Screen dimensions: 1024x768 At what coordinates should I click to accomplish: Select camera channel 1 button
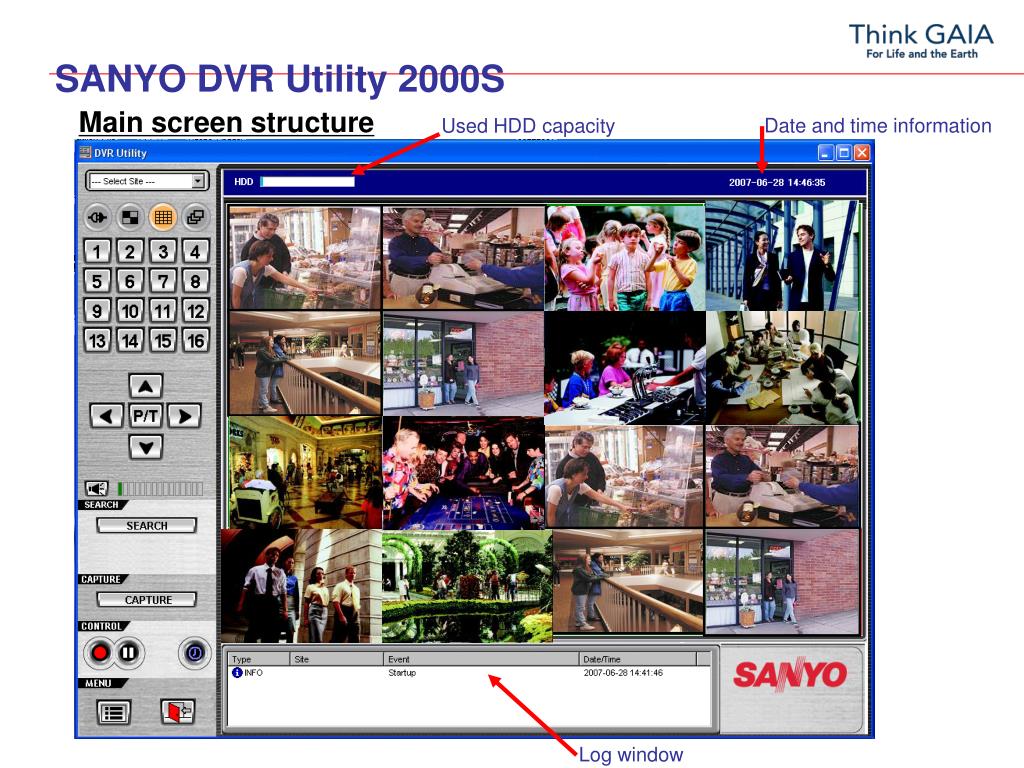point(97,251)
